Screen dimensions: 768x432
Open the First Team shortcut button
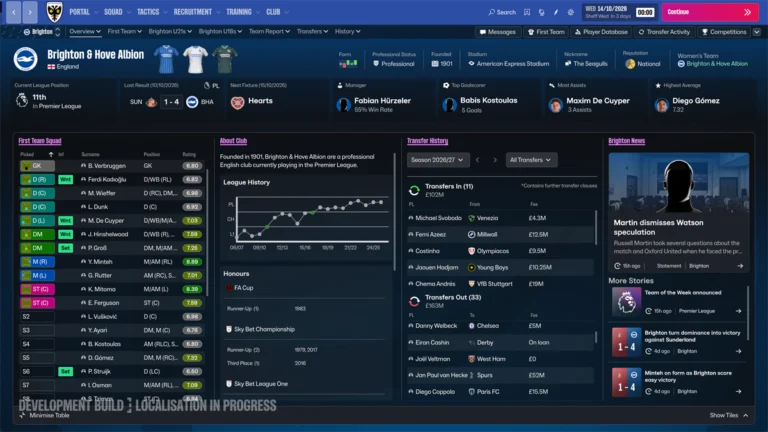tap(546, 32)
